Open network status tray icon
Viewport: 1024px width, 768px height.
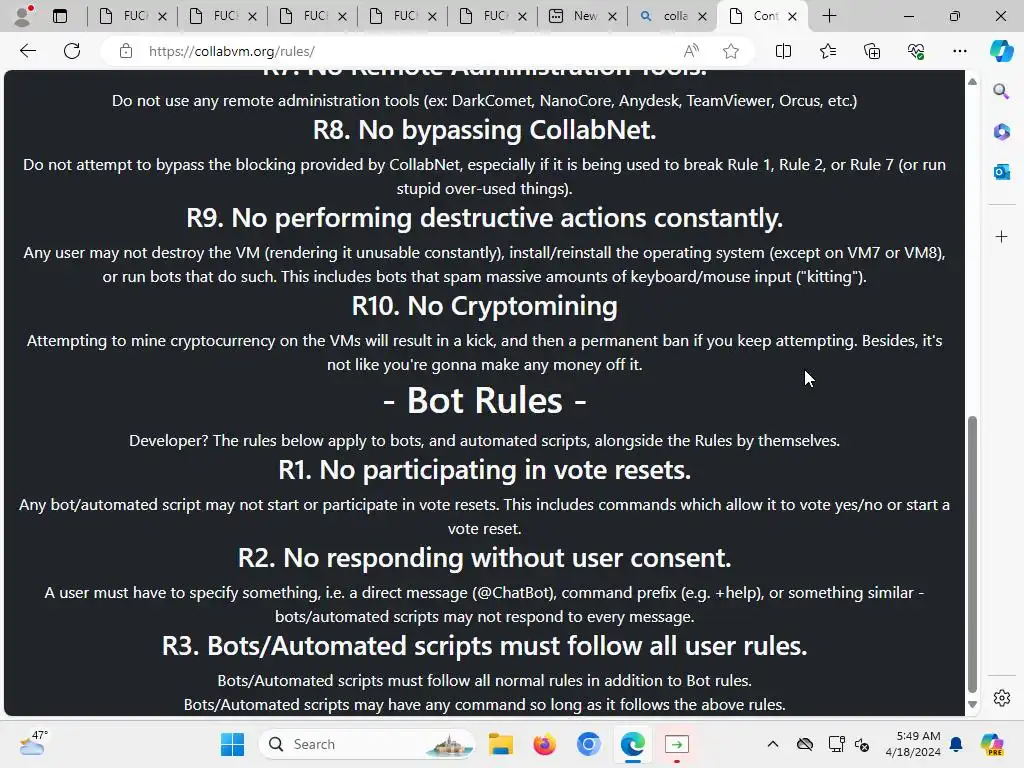coord(836,744)
